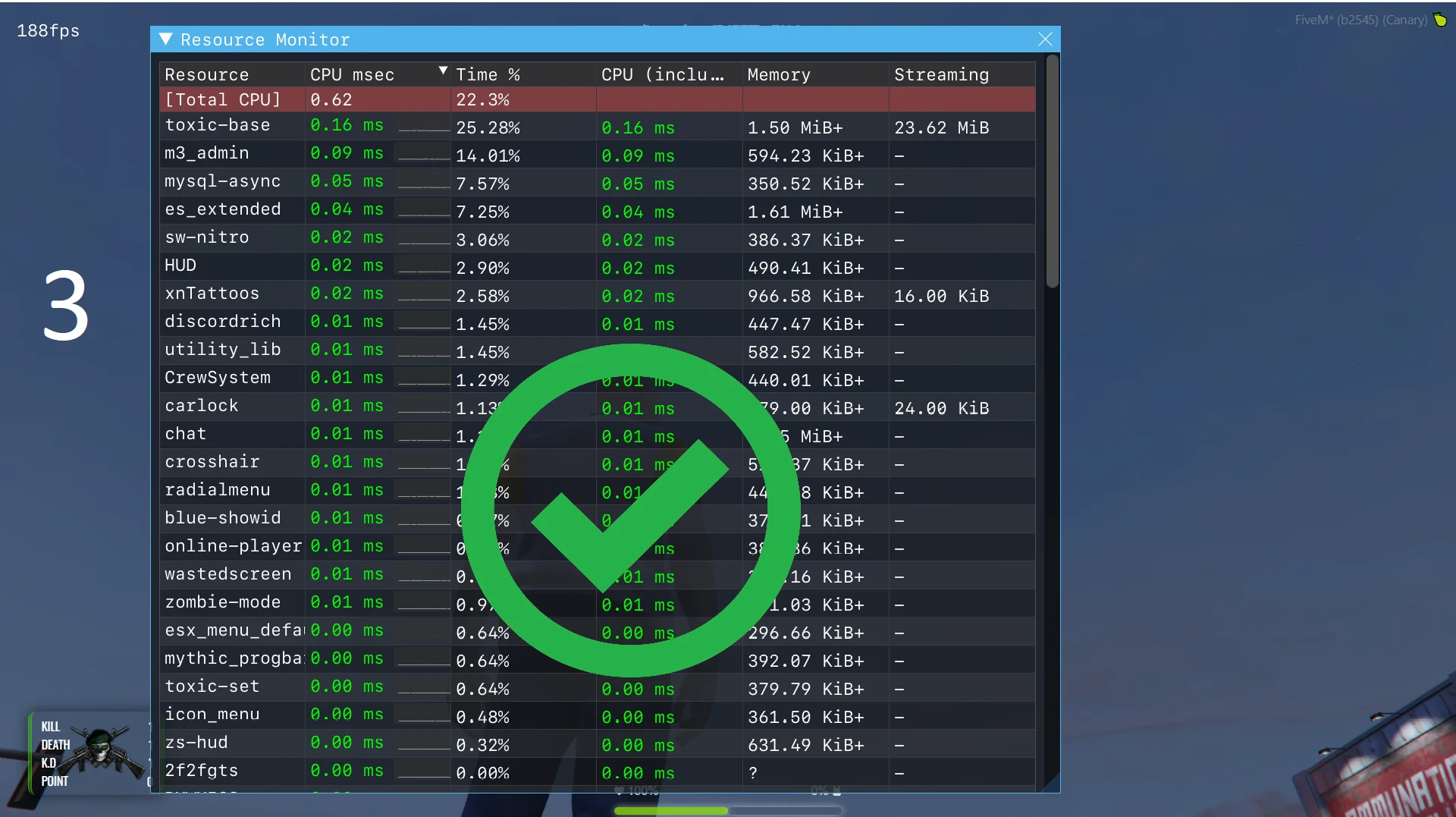The width and height of the screenshot is (1456, 817).
Task: Sort by Resource column header
Action: coord(207,74)
